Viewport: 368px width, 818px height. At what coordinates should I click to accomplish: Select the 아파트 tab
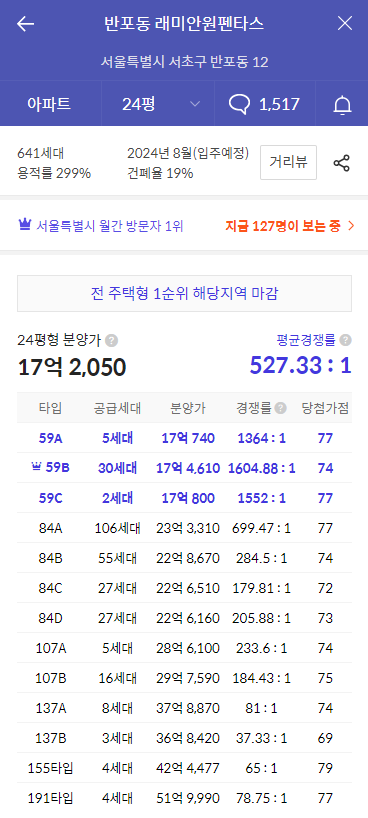49,104
